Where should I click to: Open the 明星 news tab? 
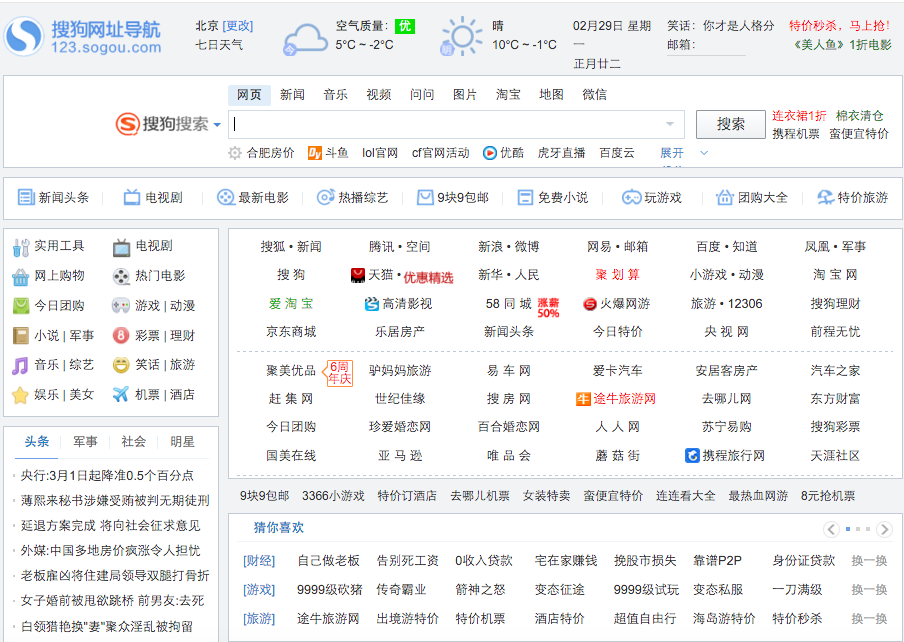pos(182,441)
